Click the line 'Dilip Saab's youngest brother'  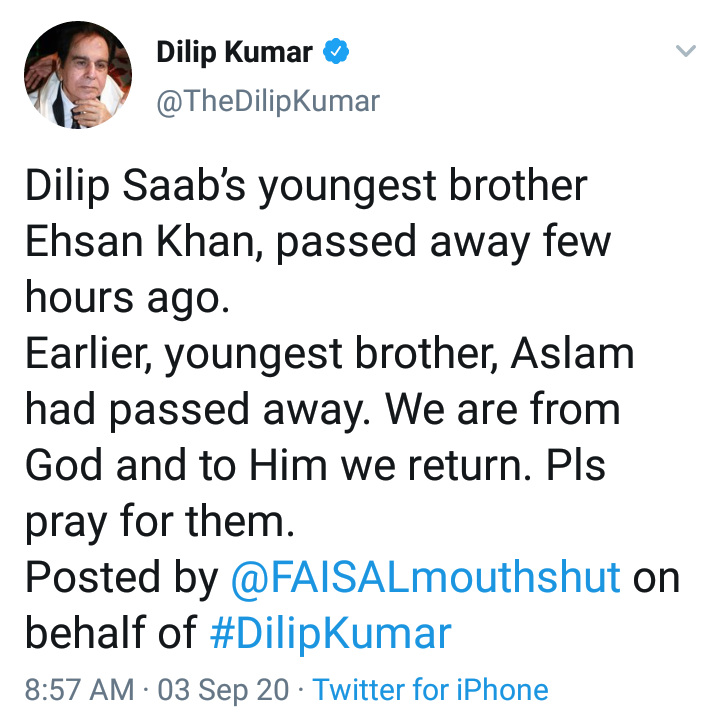(306, 186)
